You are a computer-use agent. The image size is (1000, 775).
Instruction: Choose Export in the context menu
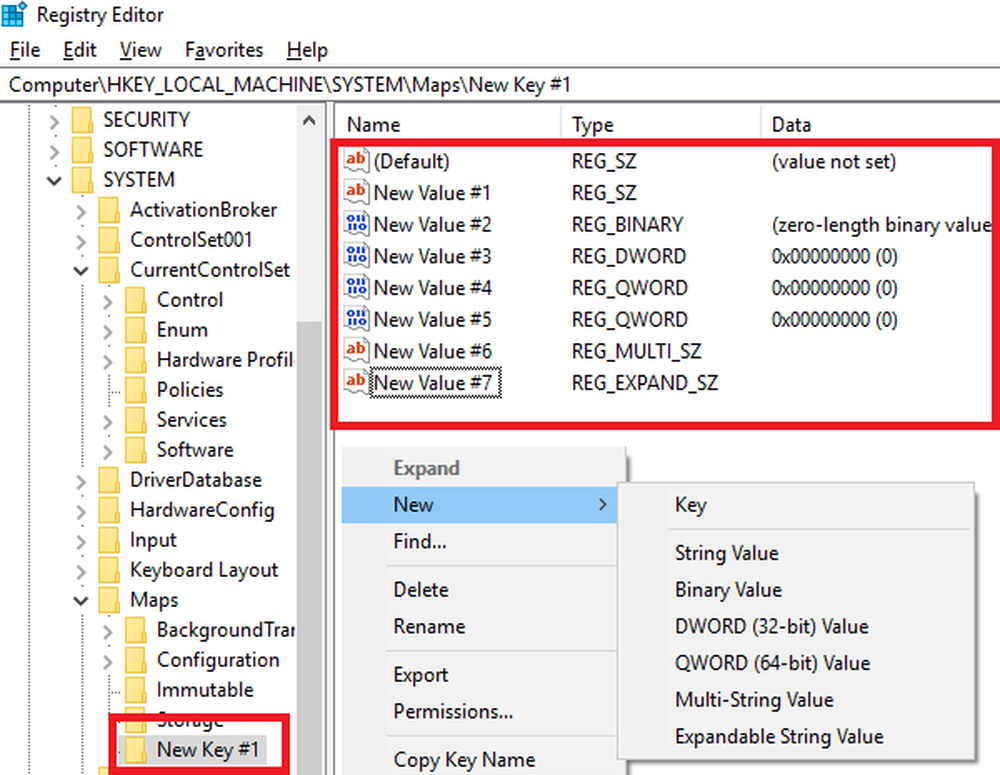point(479,675)
